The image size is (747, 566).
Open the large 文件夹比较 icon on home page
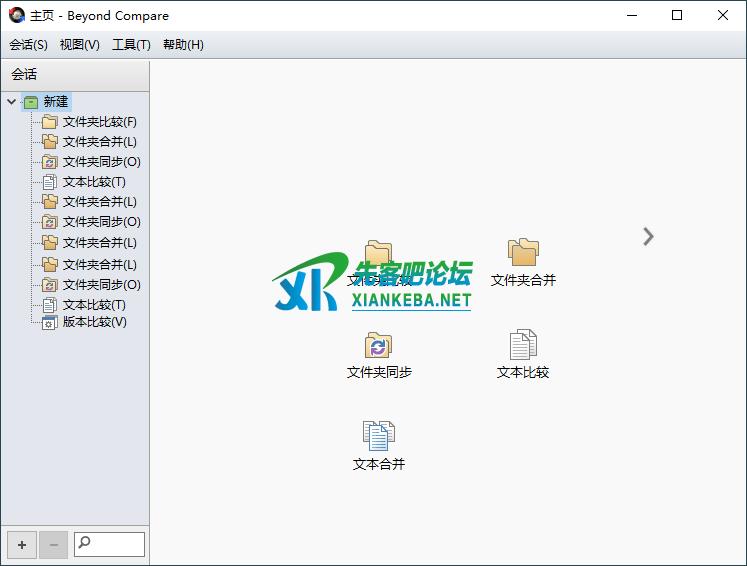[379, 254]
